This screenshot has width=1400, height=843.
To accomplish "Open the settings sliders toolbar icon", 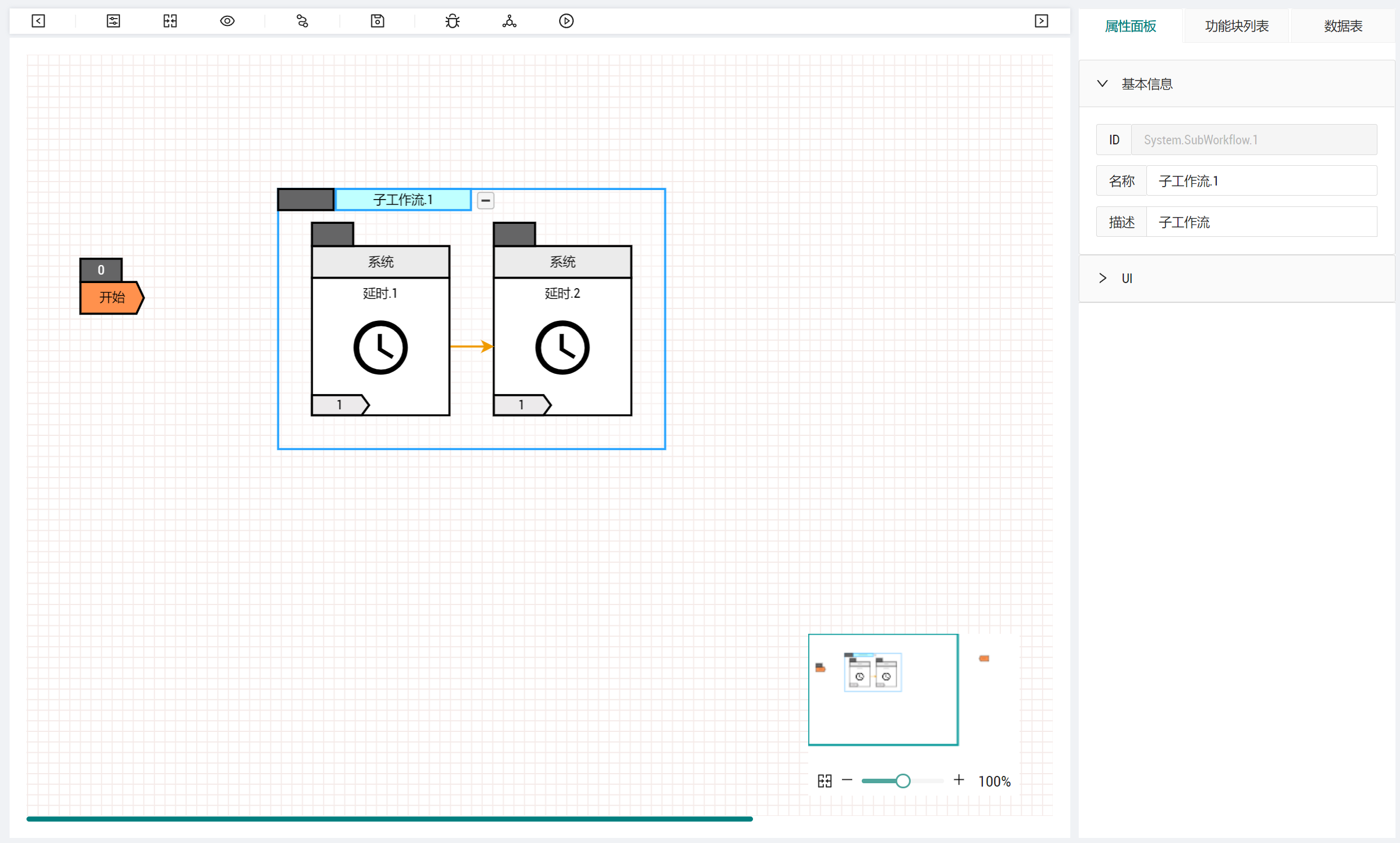I will (113, 21).
